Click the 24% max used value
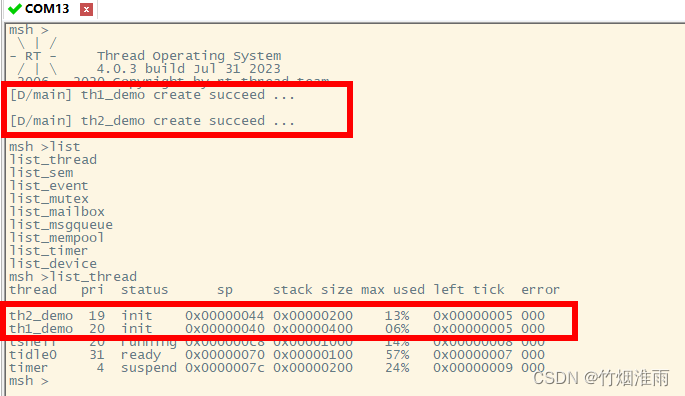 pos(397,368)
